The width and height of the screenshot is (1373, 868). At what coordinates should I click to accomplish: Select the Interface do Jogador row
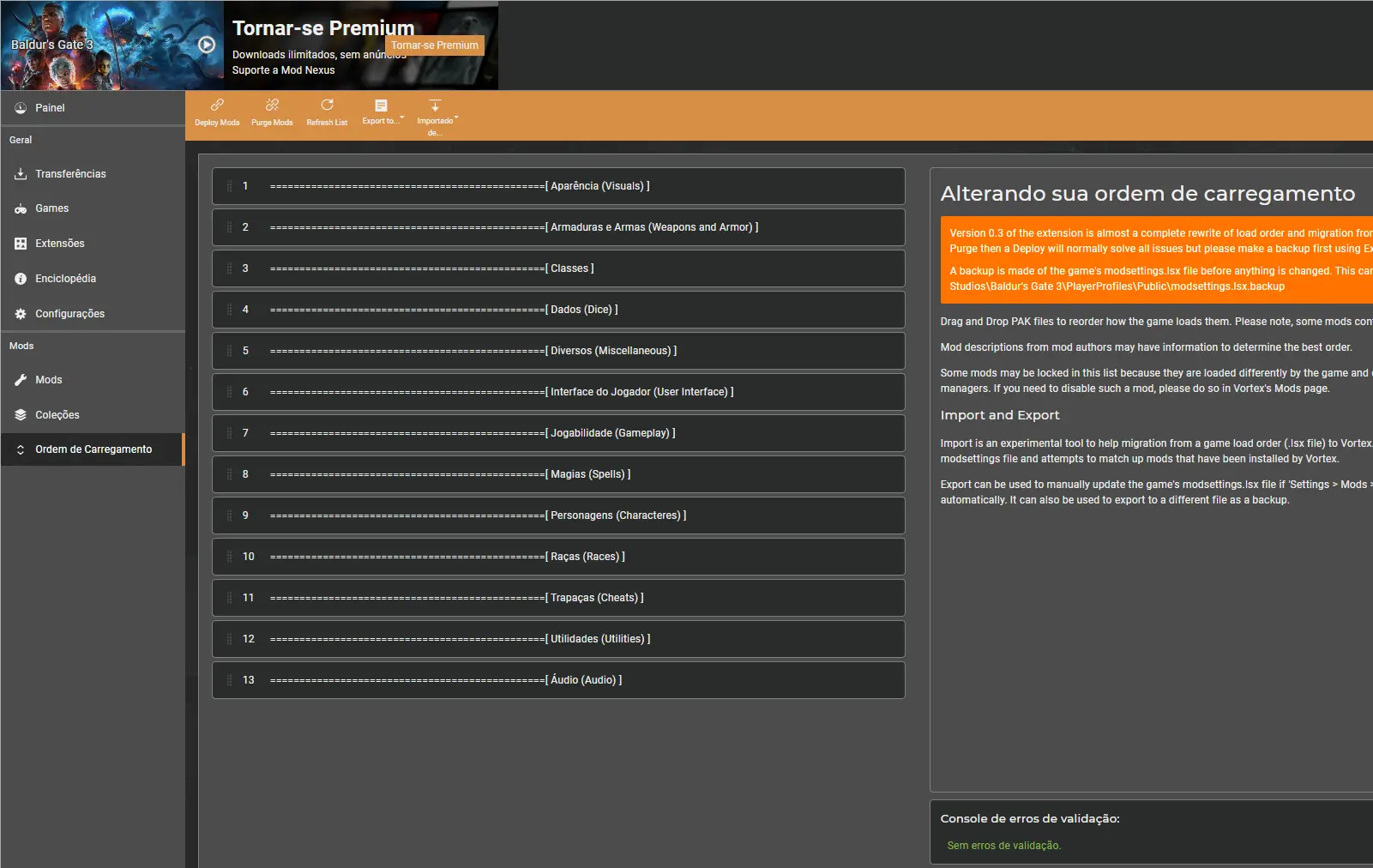[558, 392]
